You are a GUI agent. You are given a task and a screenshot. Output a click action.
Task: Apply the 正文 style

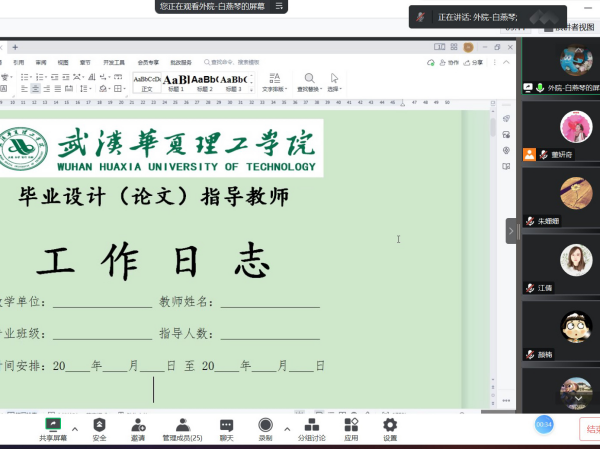coord(147,83)
